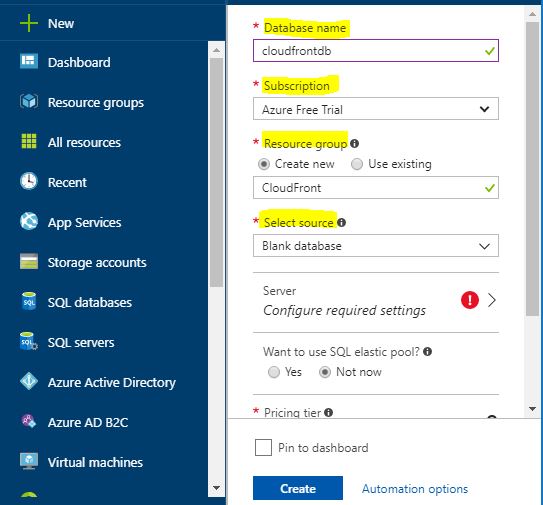Viewport: 543px width, 505px height.
Task: Click the red error icon on Server
Action: [470, 300]
